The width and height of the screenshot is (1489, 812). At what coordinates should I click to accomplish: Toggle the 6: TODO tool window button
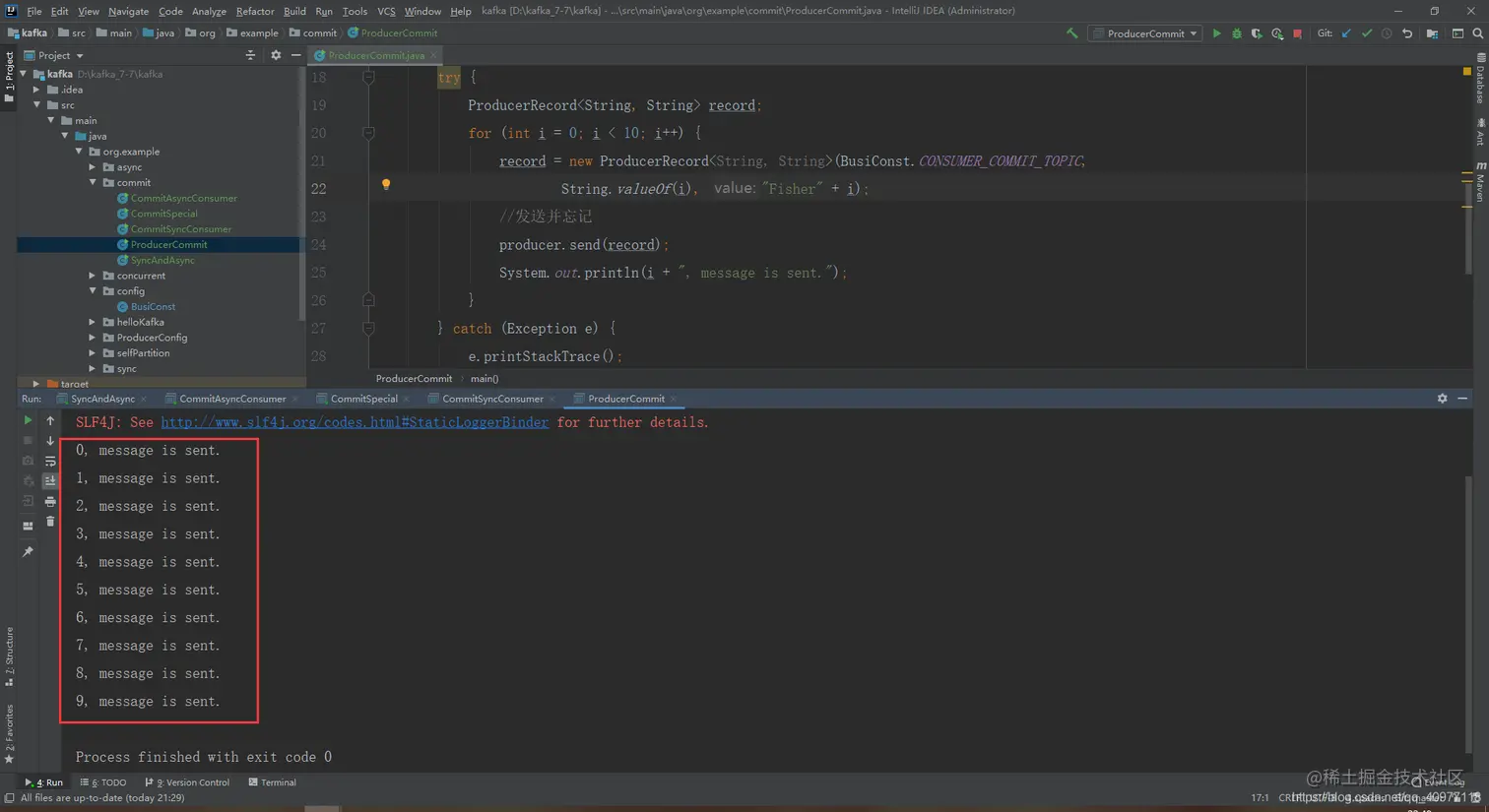pos(103,782)
